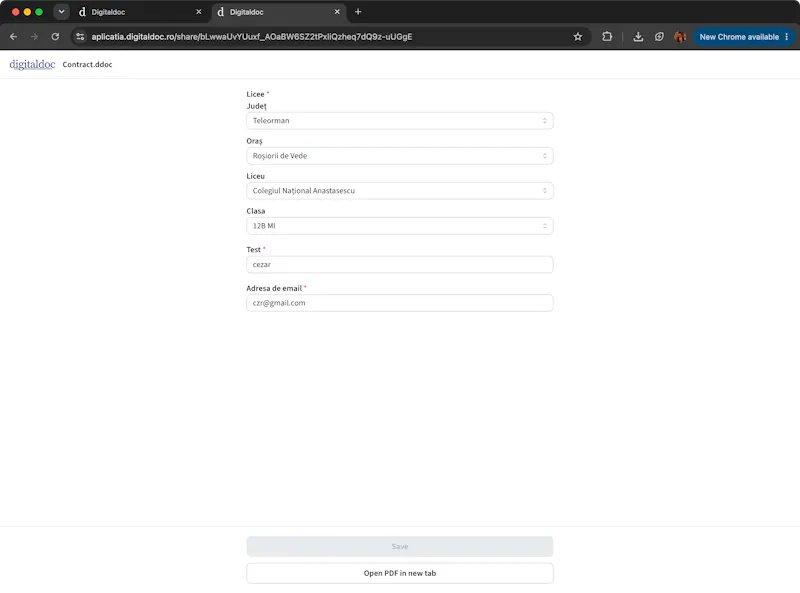This screenshot has height=593, width=800.
Task: Open the Chrome downloads icon
Action: pyautogui.click(x=638, y=37)
